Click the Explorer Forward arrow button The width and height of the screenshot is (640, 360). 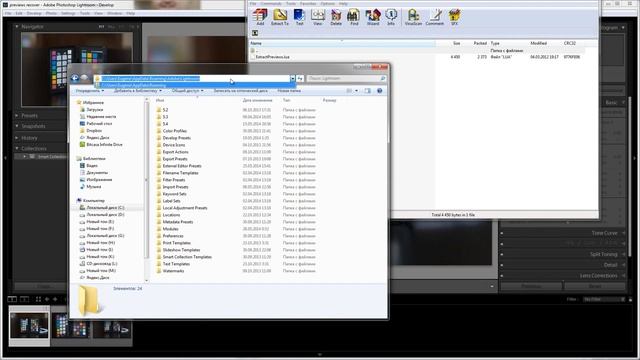(x=84, y=78)
